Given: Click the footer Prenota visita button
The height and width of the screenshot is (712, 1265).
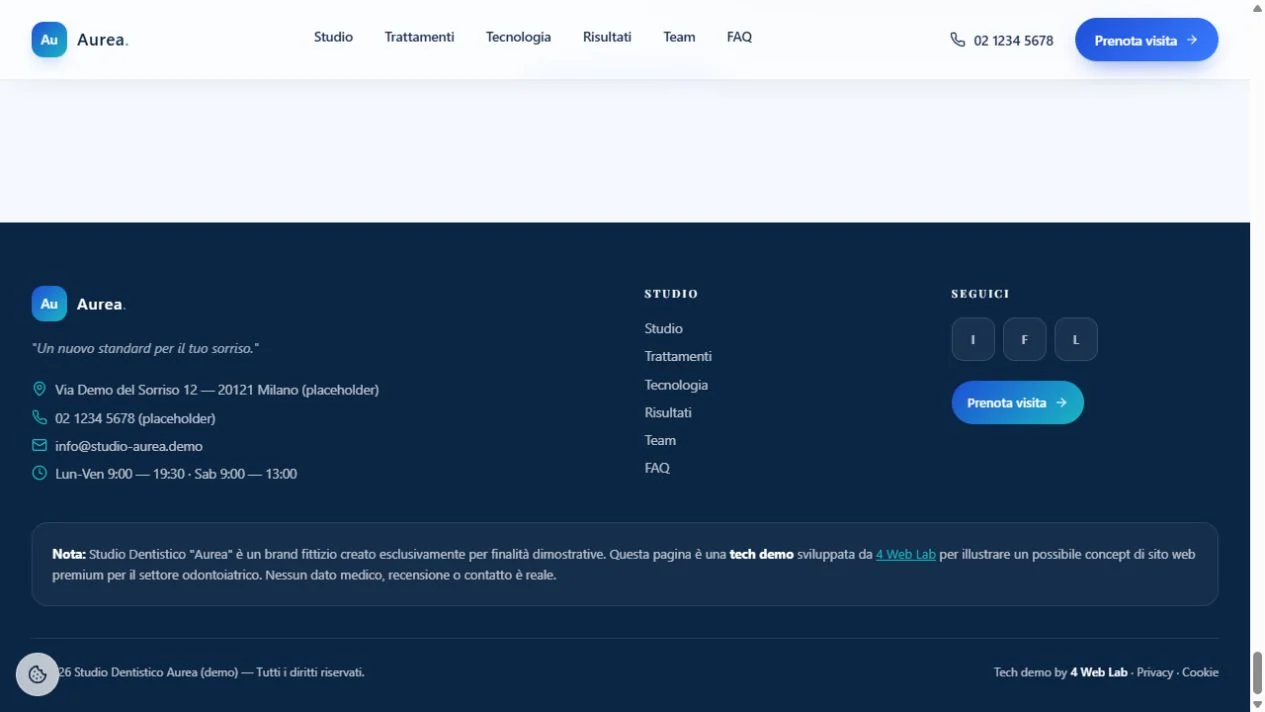Looking at the screenshot, I should point(1017,402).
